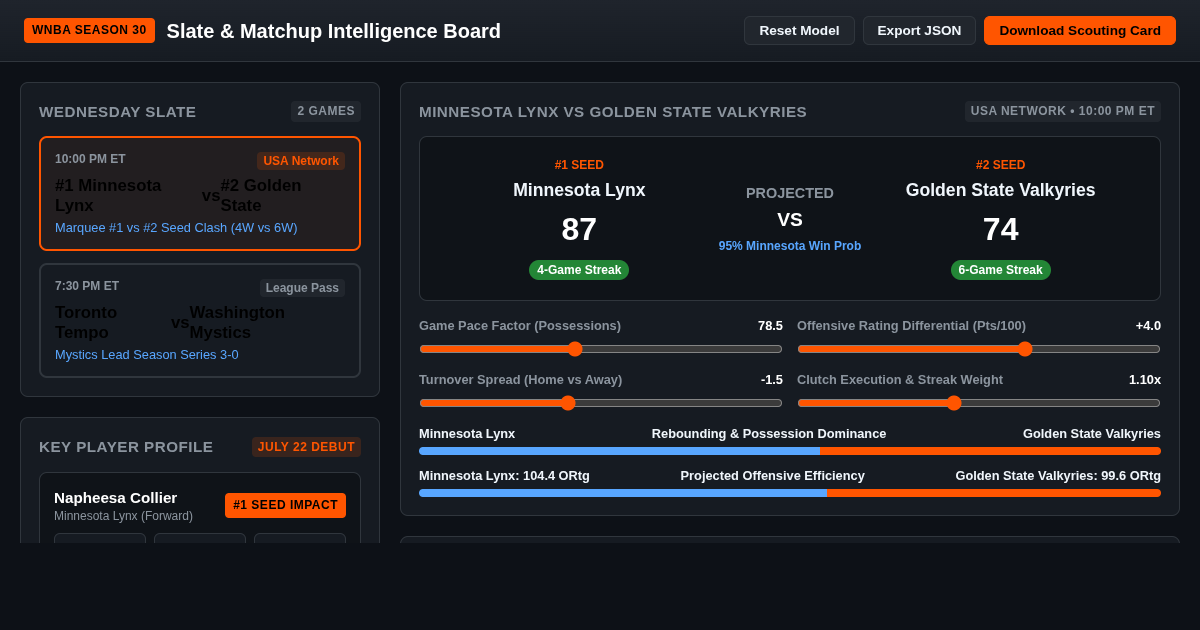Click USA NETWORK • 10:00 PM ET label
Viewport: 1200px width, 630px height.
(x=1063, y=111)
